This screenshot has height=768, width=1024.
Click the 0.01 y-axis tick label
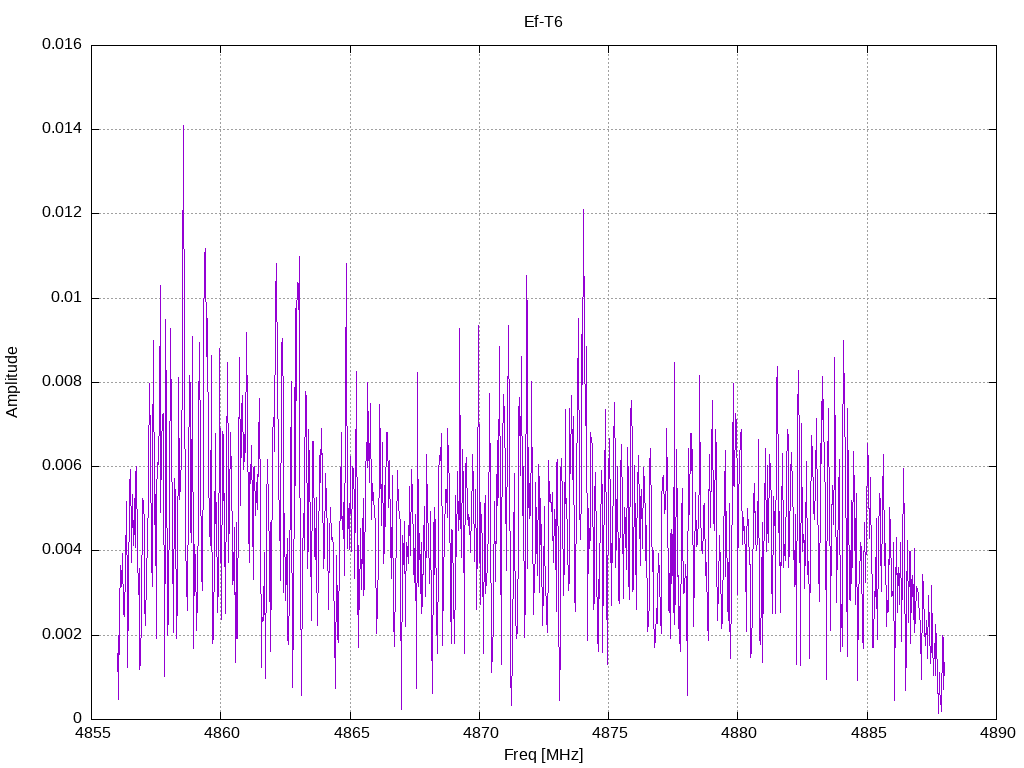67,298
